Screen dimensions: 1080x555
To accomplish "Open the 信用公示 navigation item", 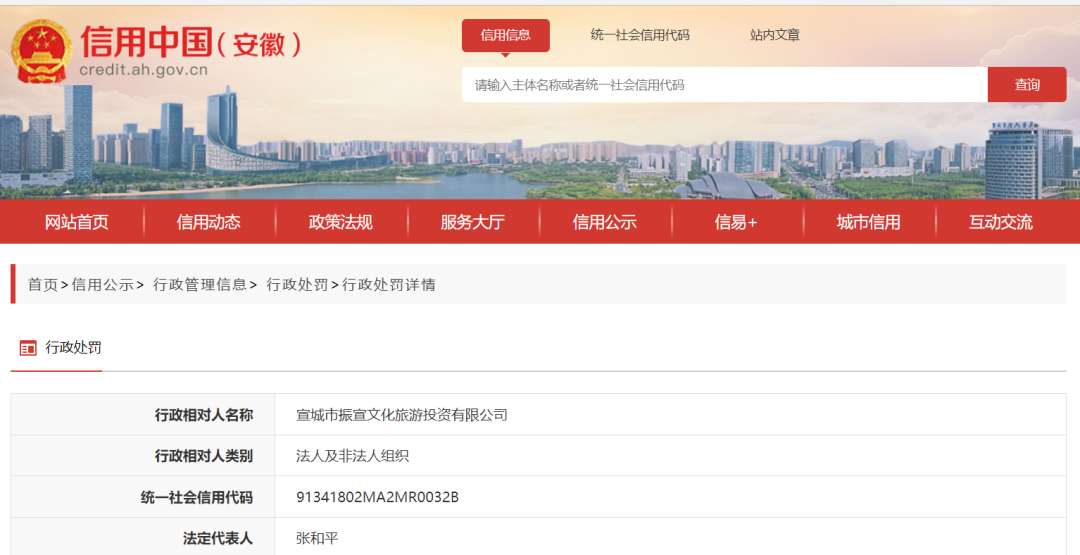I will coord(605,222).
